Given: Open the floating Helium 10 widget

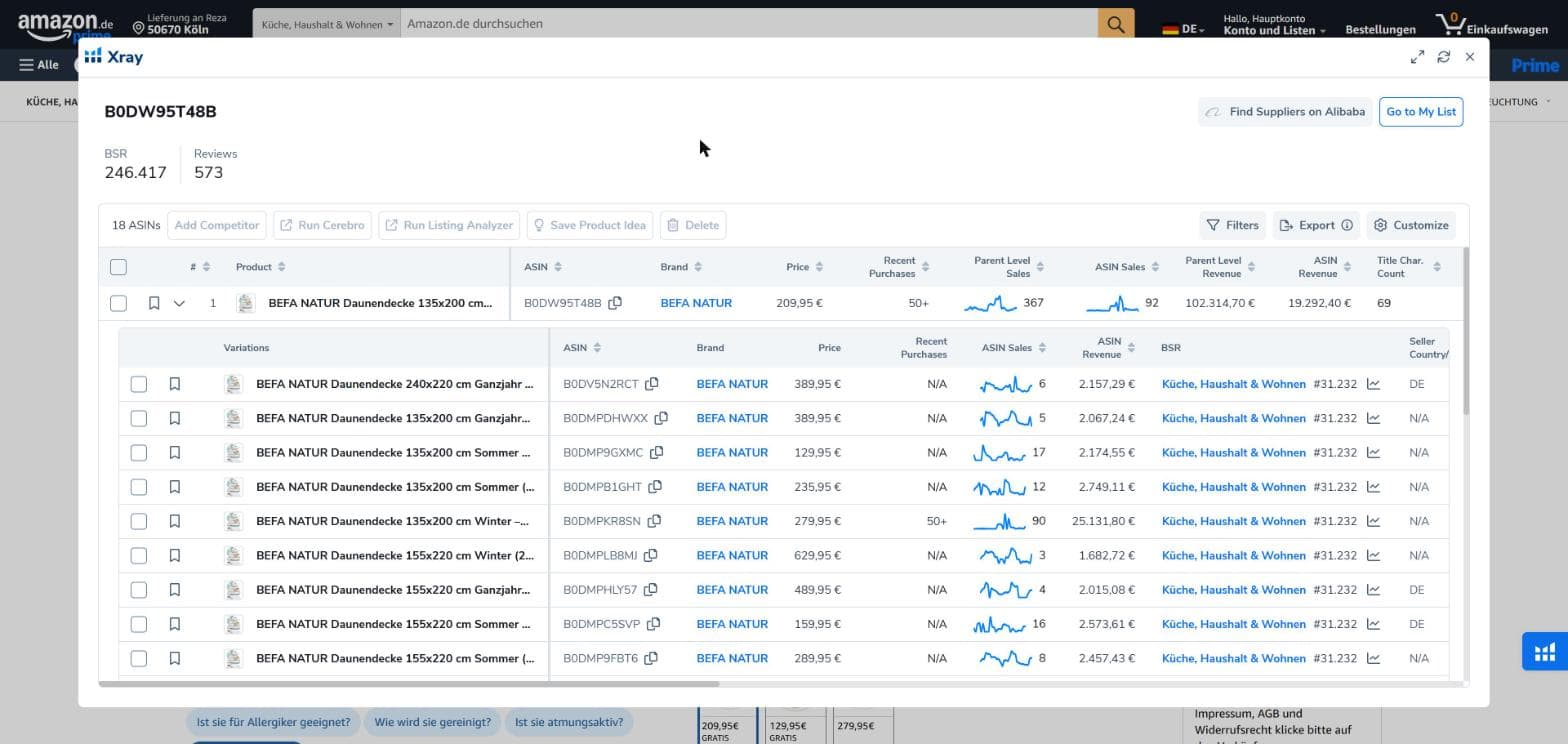Looking at the screenshot, I should tap(1545, 652).
